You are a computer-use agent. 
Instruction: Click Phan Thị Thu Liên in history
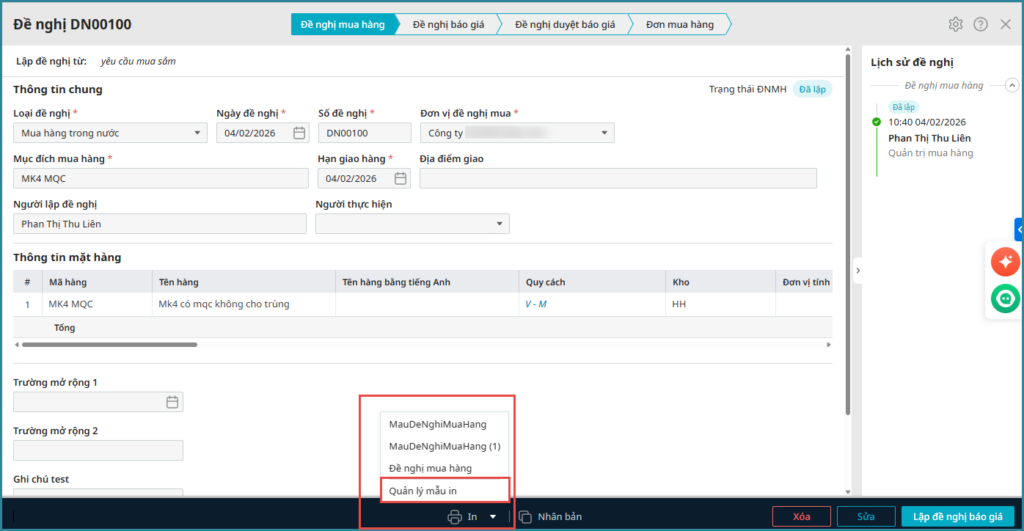click(x=929, y=138)
